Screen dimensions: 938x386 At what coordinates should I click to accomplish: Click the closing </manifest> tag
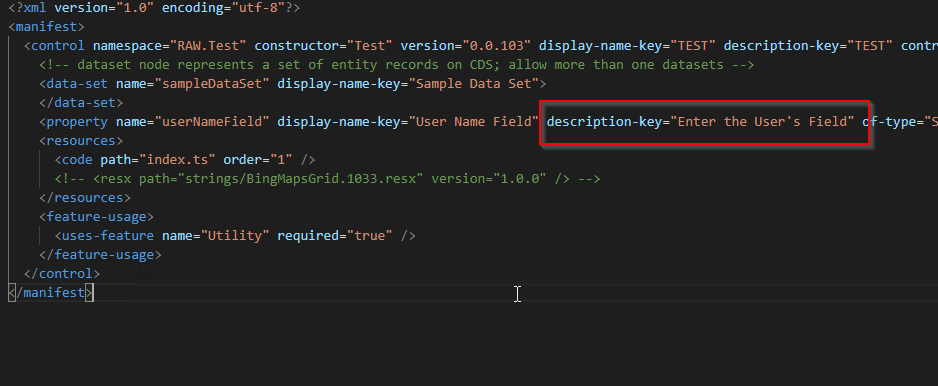(x=51, y=293)
